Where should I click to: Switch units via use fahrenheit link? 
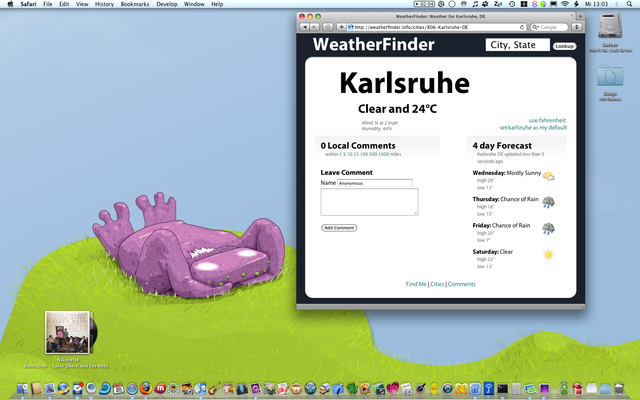(547, 120)
